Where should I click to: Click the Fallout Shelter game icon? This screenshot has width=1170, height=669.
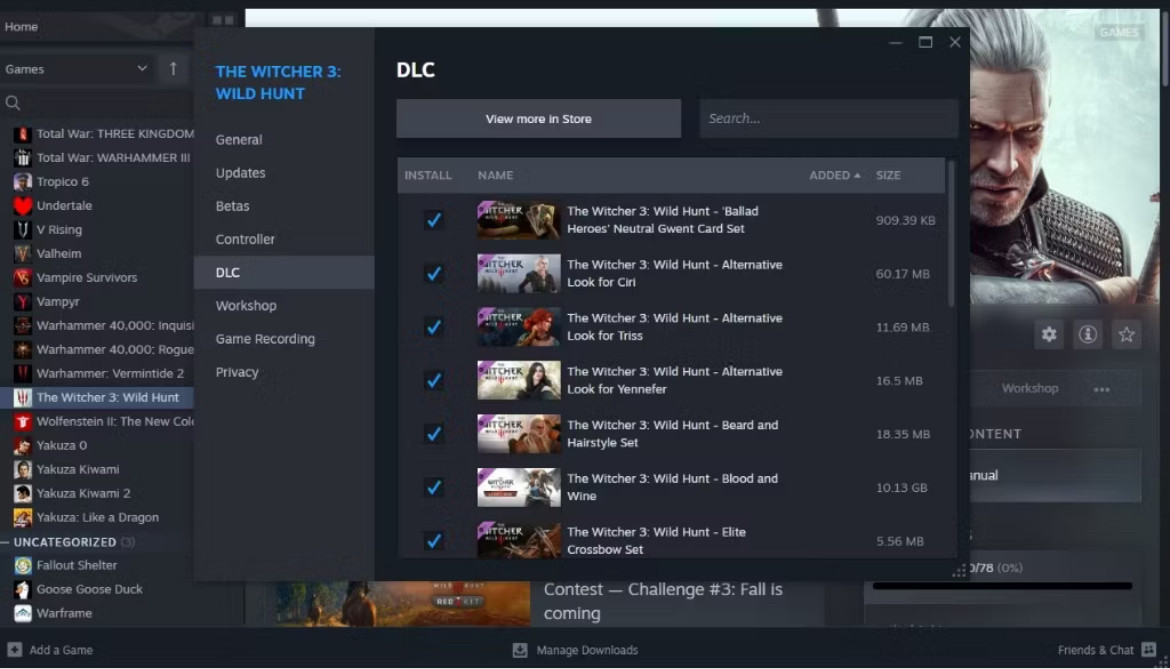[x=22, y=565]
